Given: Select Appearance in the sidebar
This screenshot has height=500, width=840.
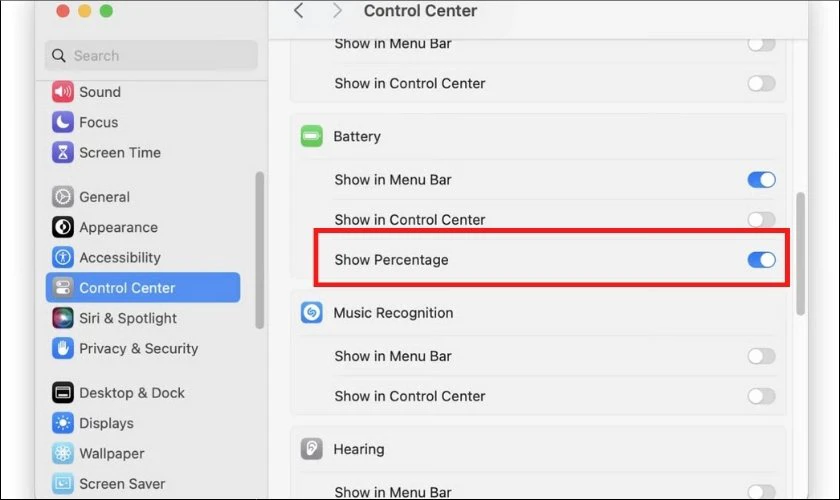Looking at the screenshot, I should tap(118, 228).
